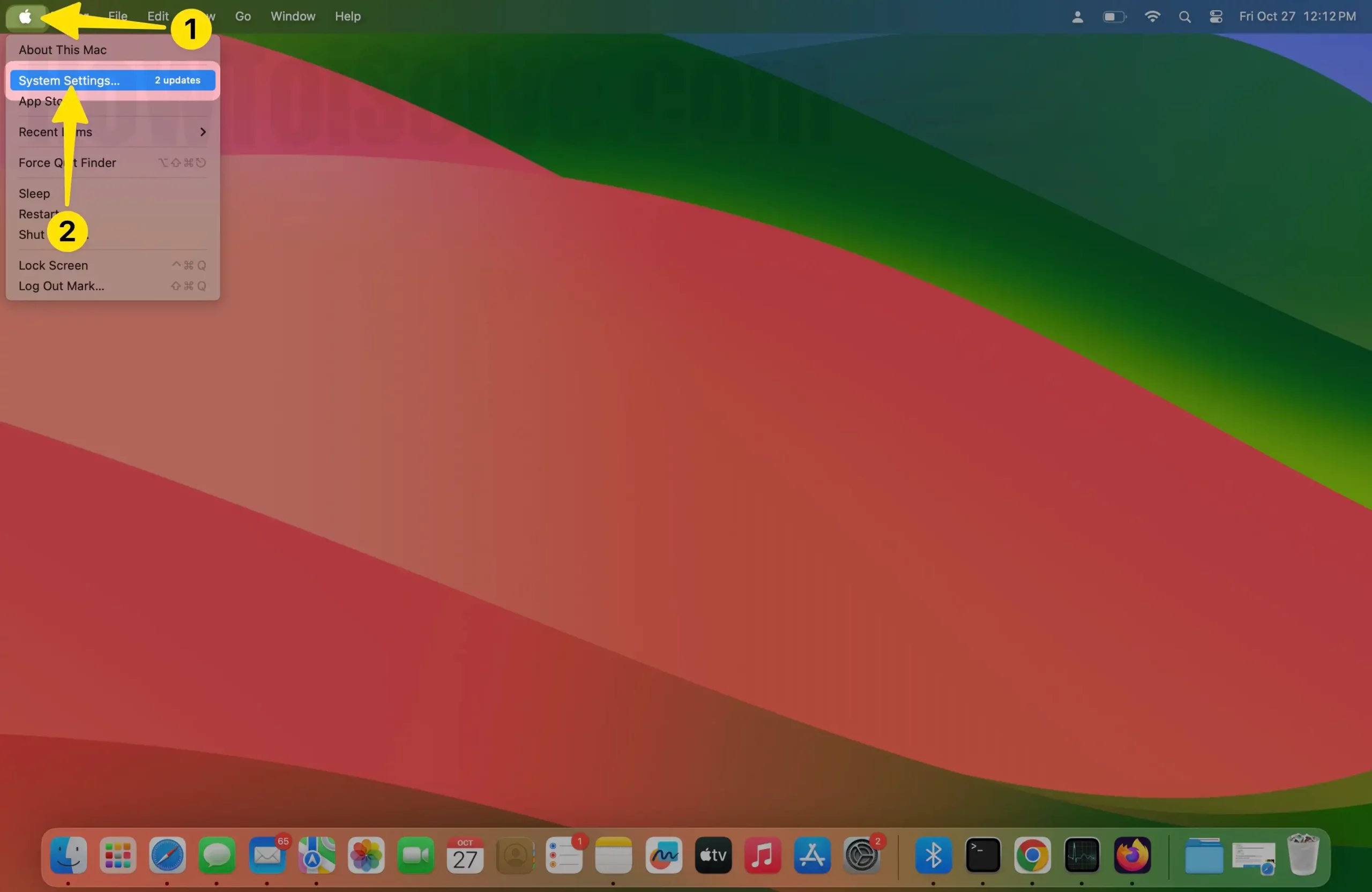Open the Freeform app in the Dock
The height and width of the screenshot is (892, 1372).
[663, 855]
